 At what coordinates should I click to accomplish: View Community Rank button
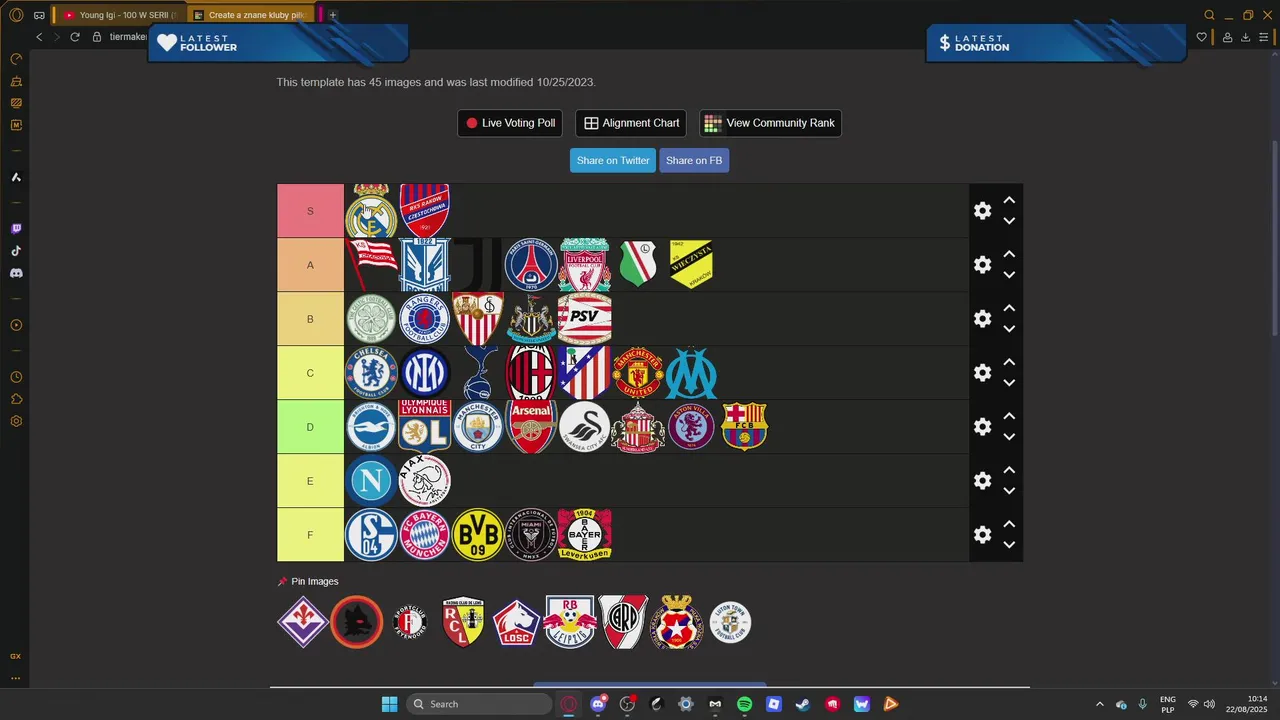click(x=770, y=123)
